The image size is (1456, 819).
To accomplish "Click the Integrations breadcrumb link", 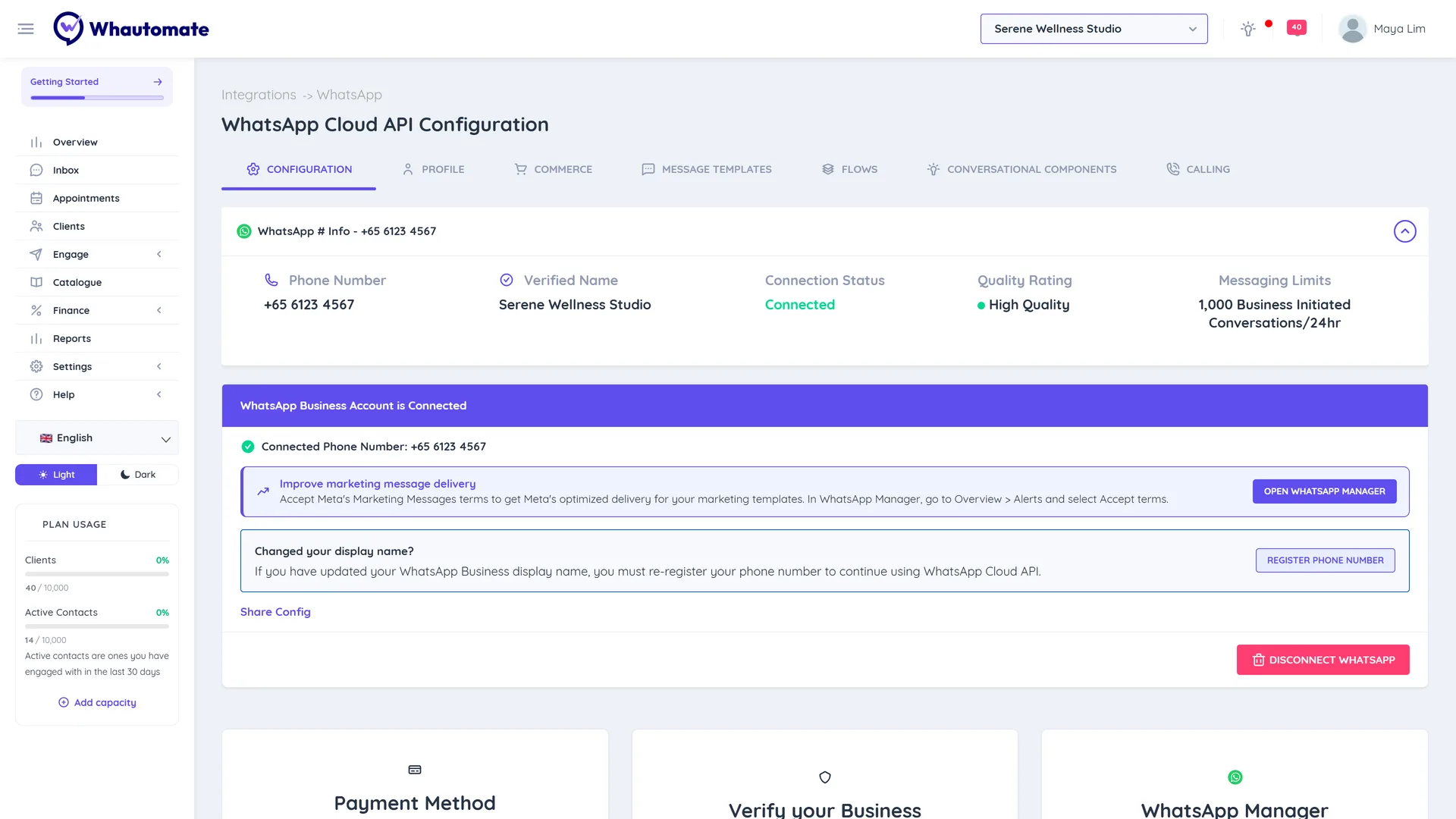I will tap(259, 95).
